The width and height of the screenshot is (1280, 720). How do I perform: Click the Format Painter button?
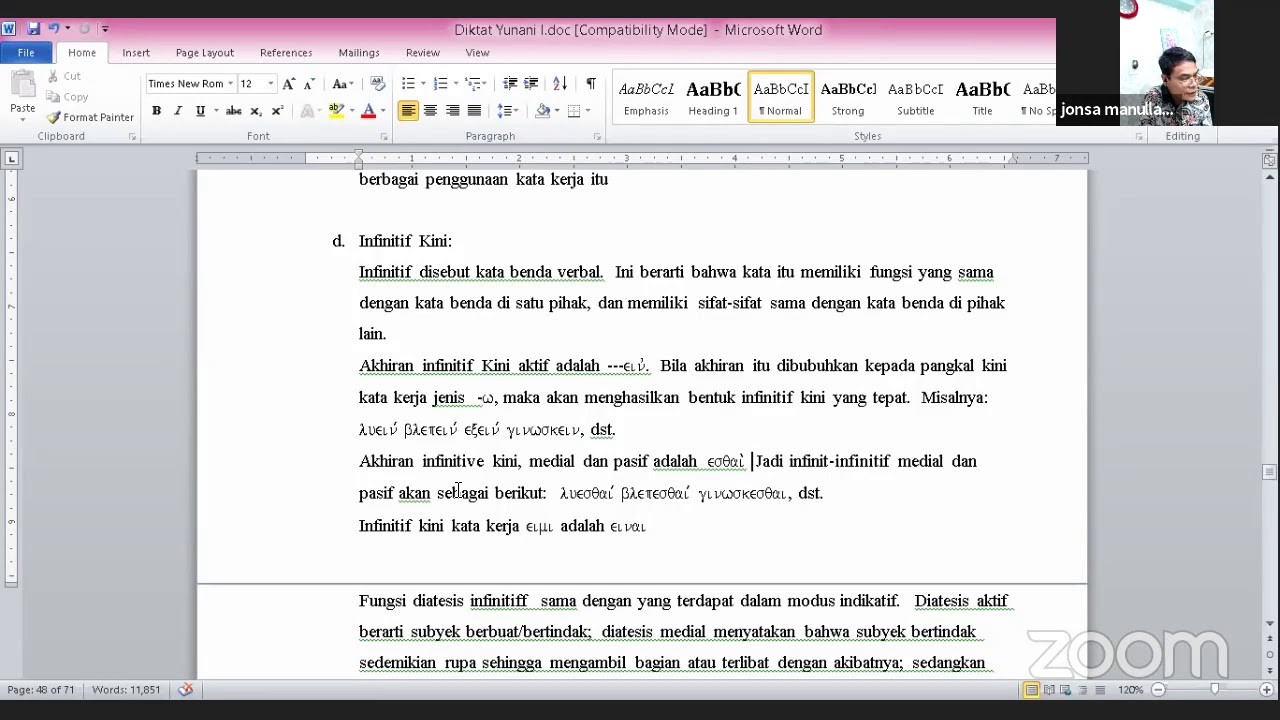pos(90,117)
